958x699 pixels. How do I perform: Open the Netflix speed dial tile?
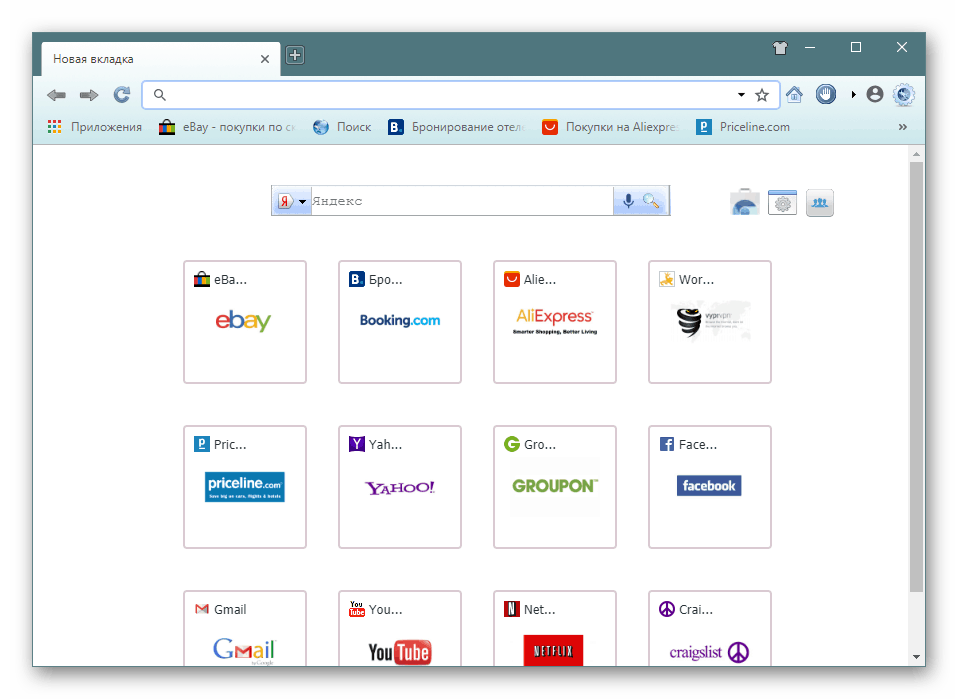click(x=555, y=629)
